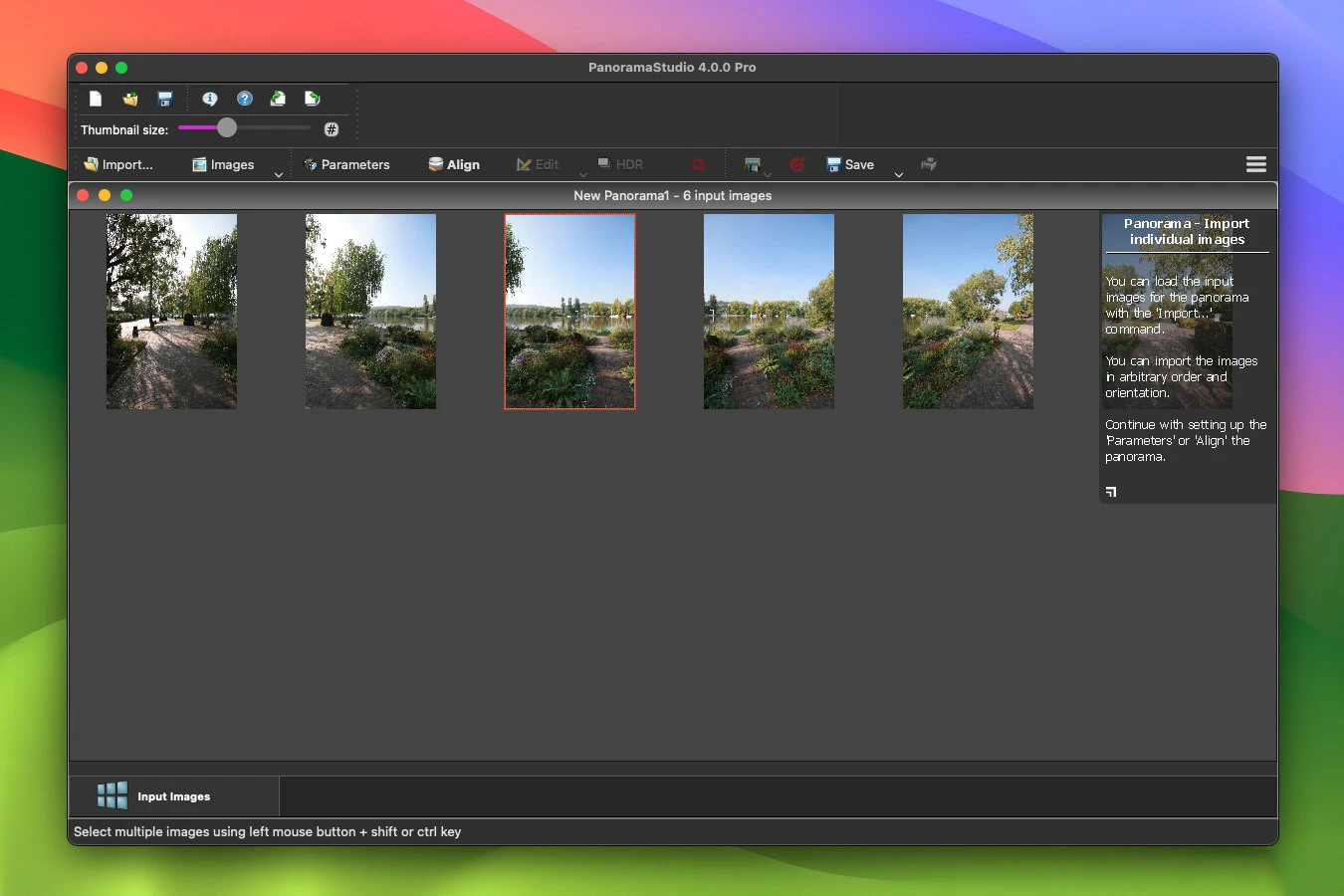Click the Thumbnail size slider handle
Image resolution: width=1344 pixels, height=896 pixels.
(x=227, y=127)
